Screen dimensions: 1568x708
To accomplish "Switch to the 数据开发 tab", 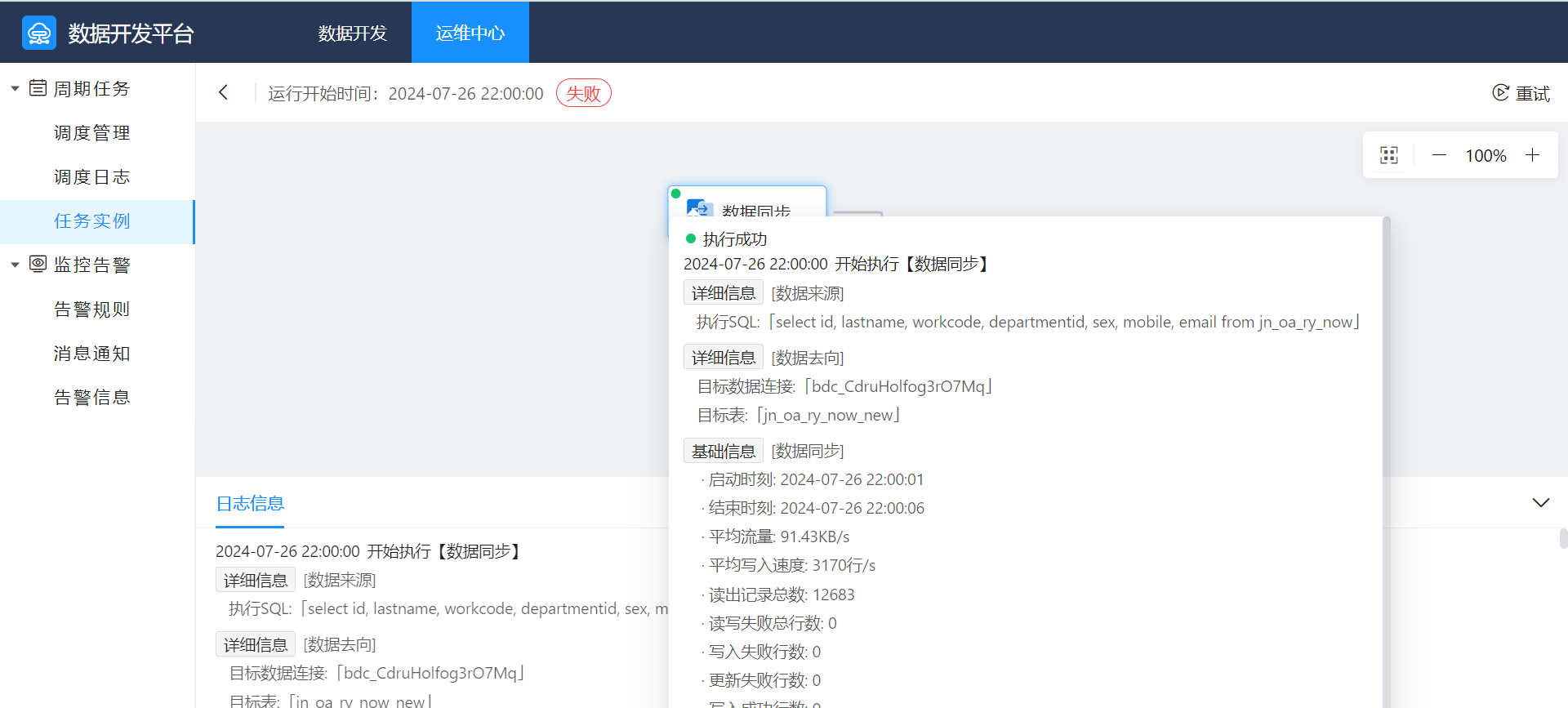I will [x=352, y=33].
